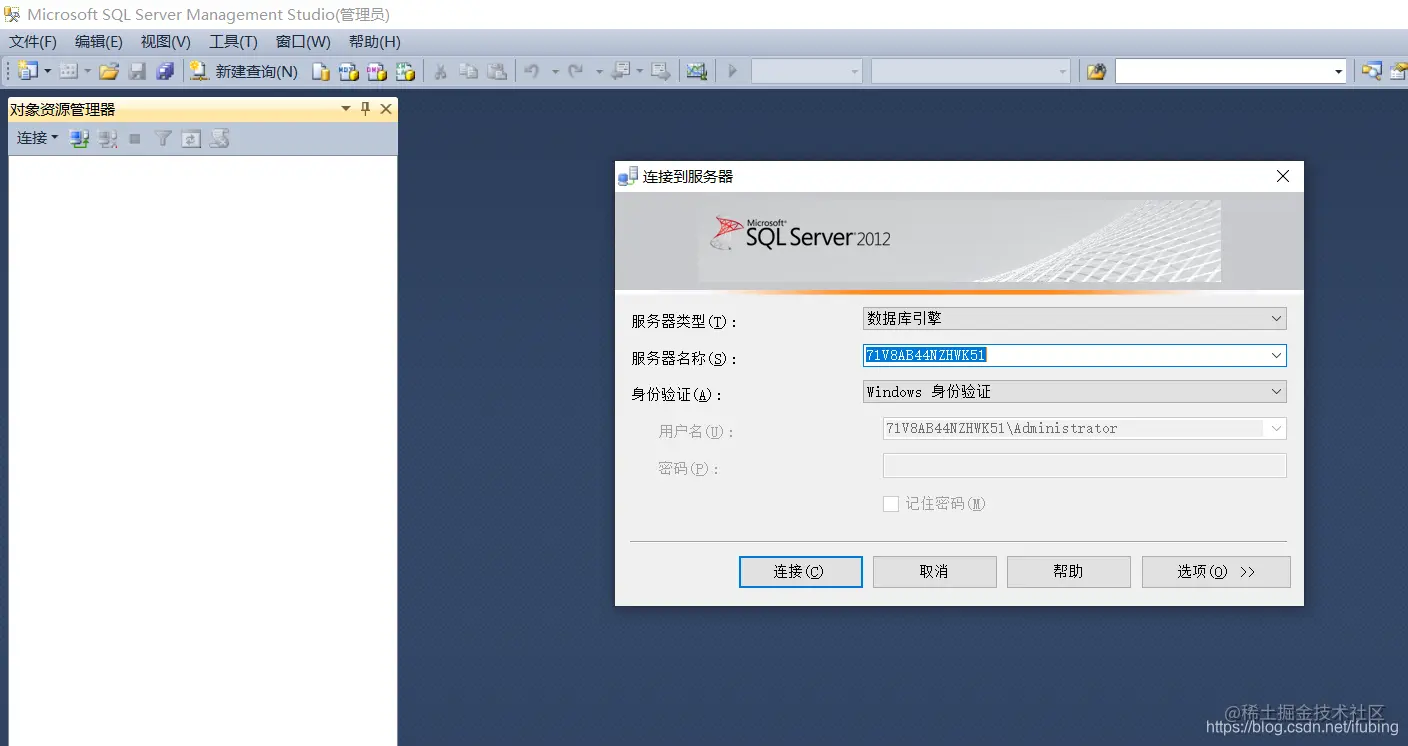The image size is (1408, 746).
Task: Open the 文件(F) menu
Action: [x=33, y=42]
